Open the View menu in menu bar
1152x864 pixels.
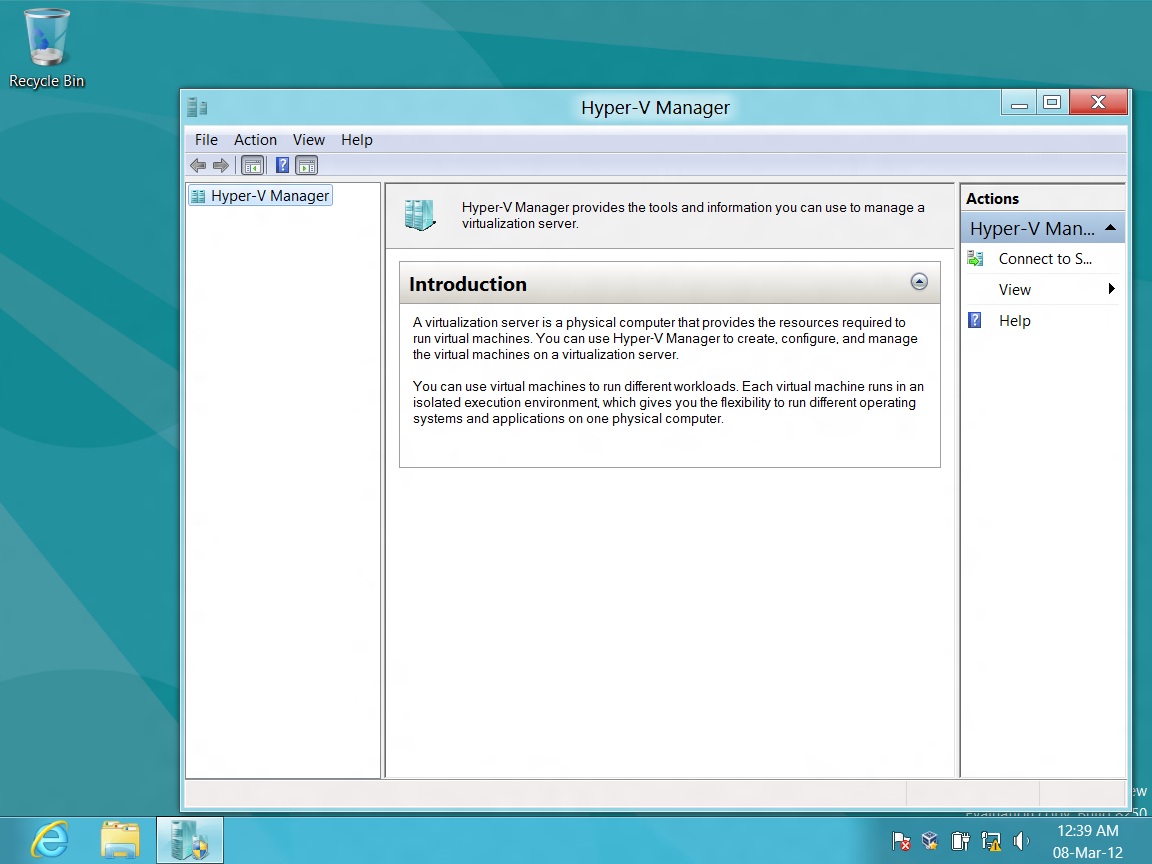(x=309, y=140)
